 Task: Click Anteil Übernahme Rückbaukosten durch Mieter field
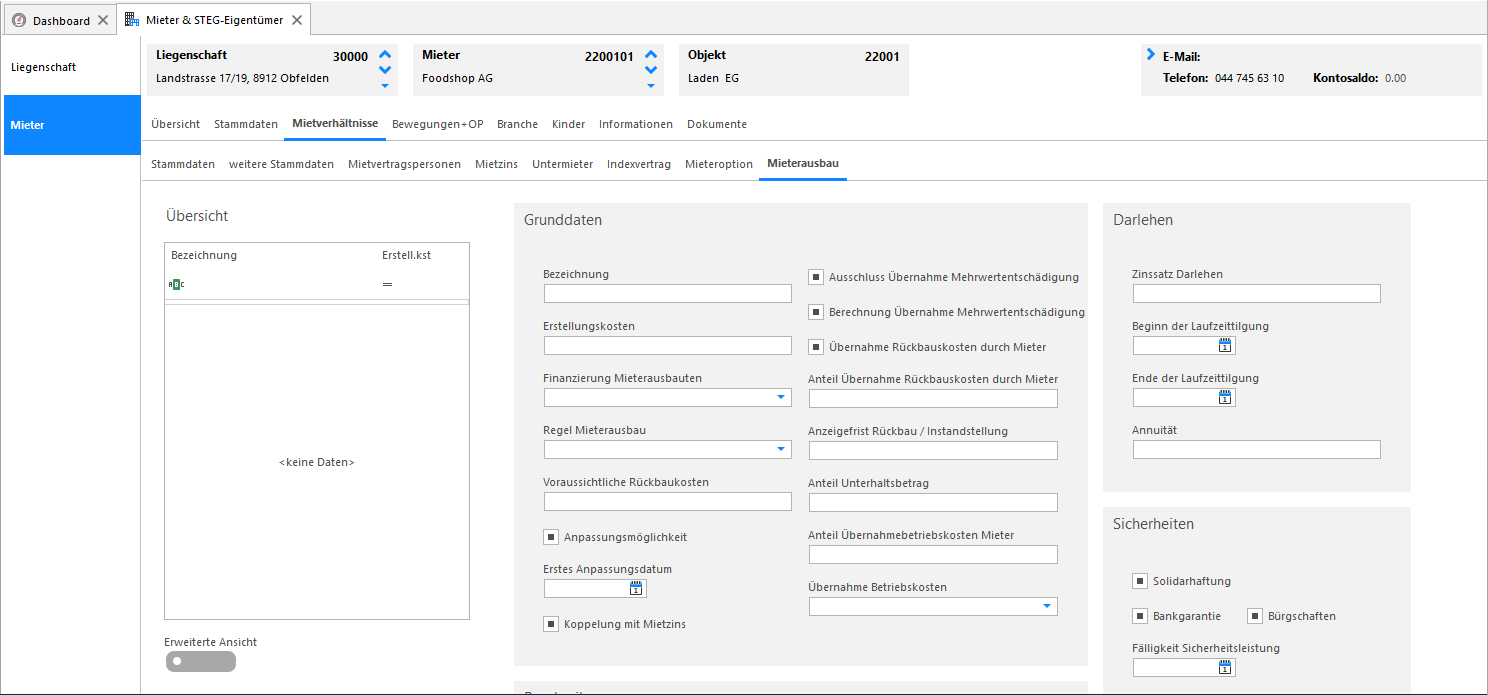point(933,398)
